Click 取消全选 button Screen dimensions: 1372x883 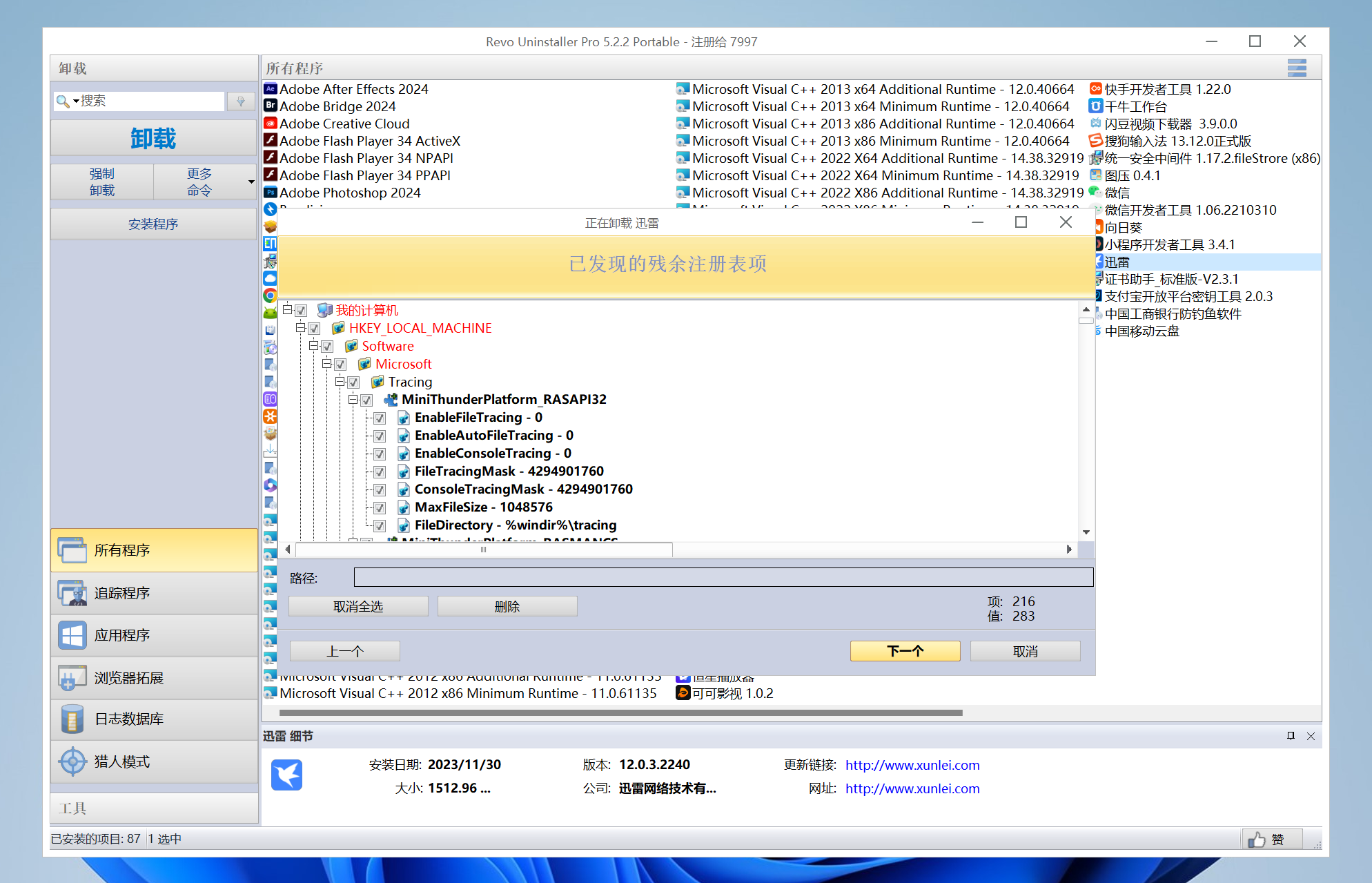(358, 606)
